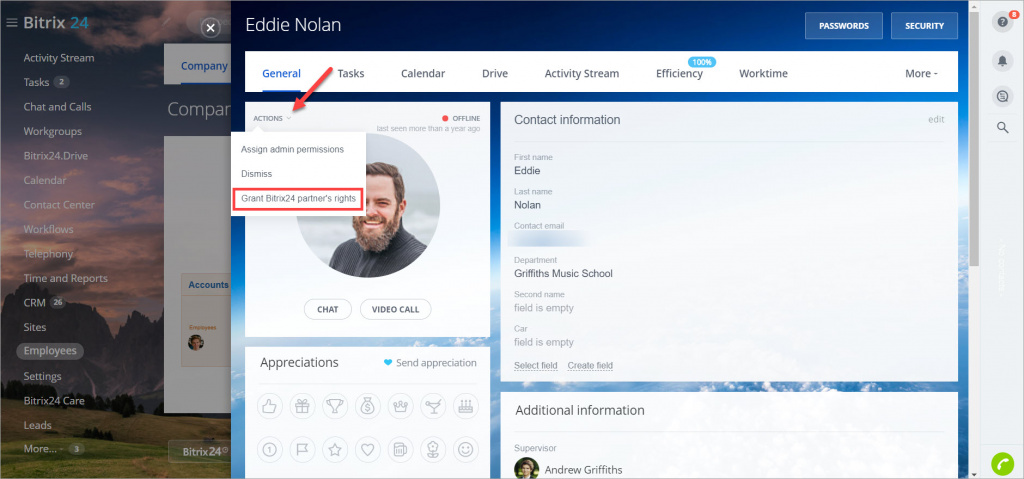This screenshot has height=479, width=1024.
Task: Click heart icon next to Send appreciation
Action: 388,363
